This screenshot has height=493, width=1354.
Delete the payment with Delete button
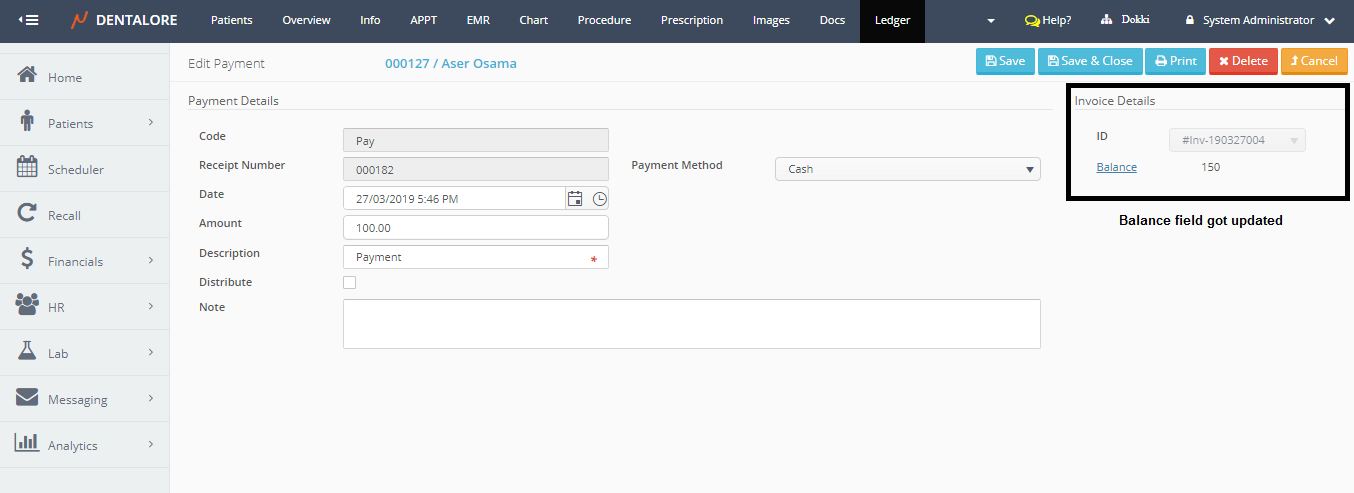click(1243, 61)
